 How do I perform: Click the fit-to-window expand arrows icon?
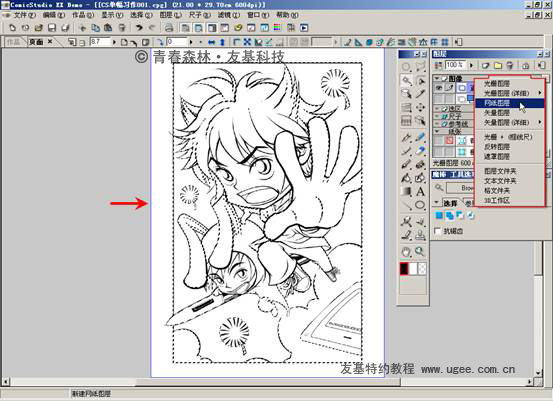(x=247, y=42)
